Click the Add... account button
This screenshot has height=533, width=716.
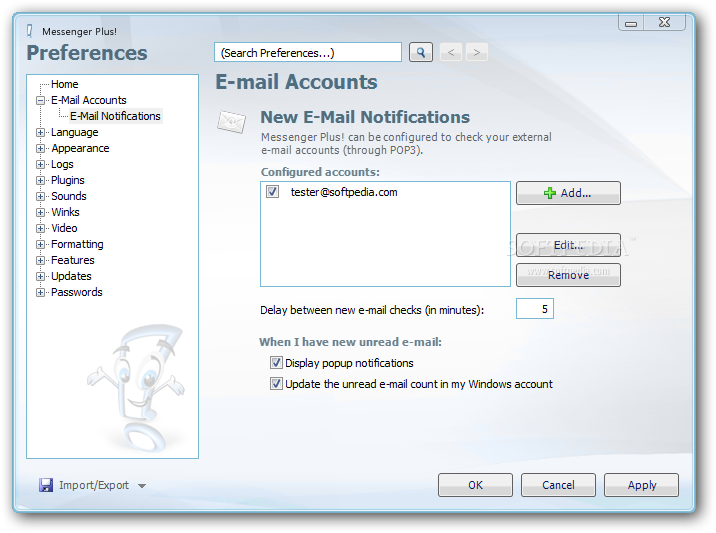568,193
